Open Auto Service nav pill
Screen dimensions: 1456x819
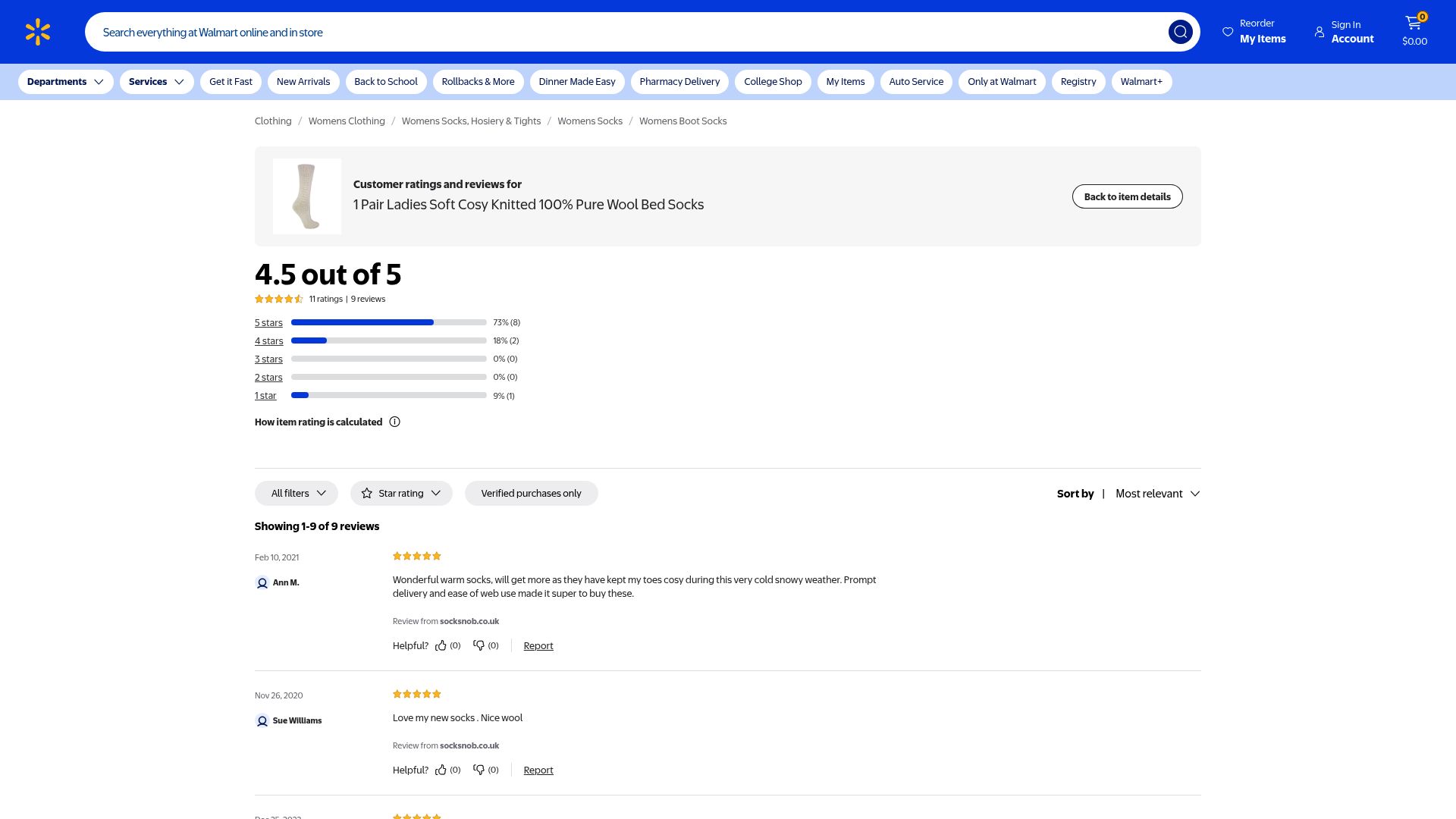tap(916, 82)
